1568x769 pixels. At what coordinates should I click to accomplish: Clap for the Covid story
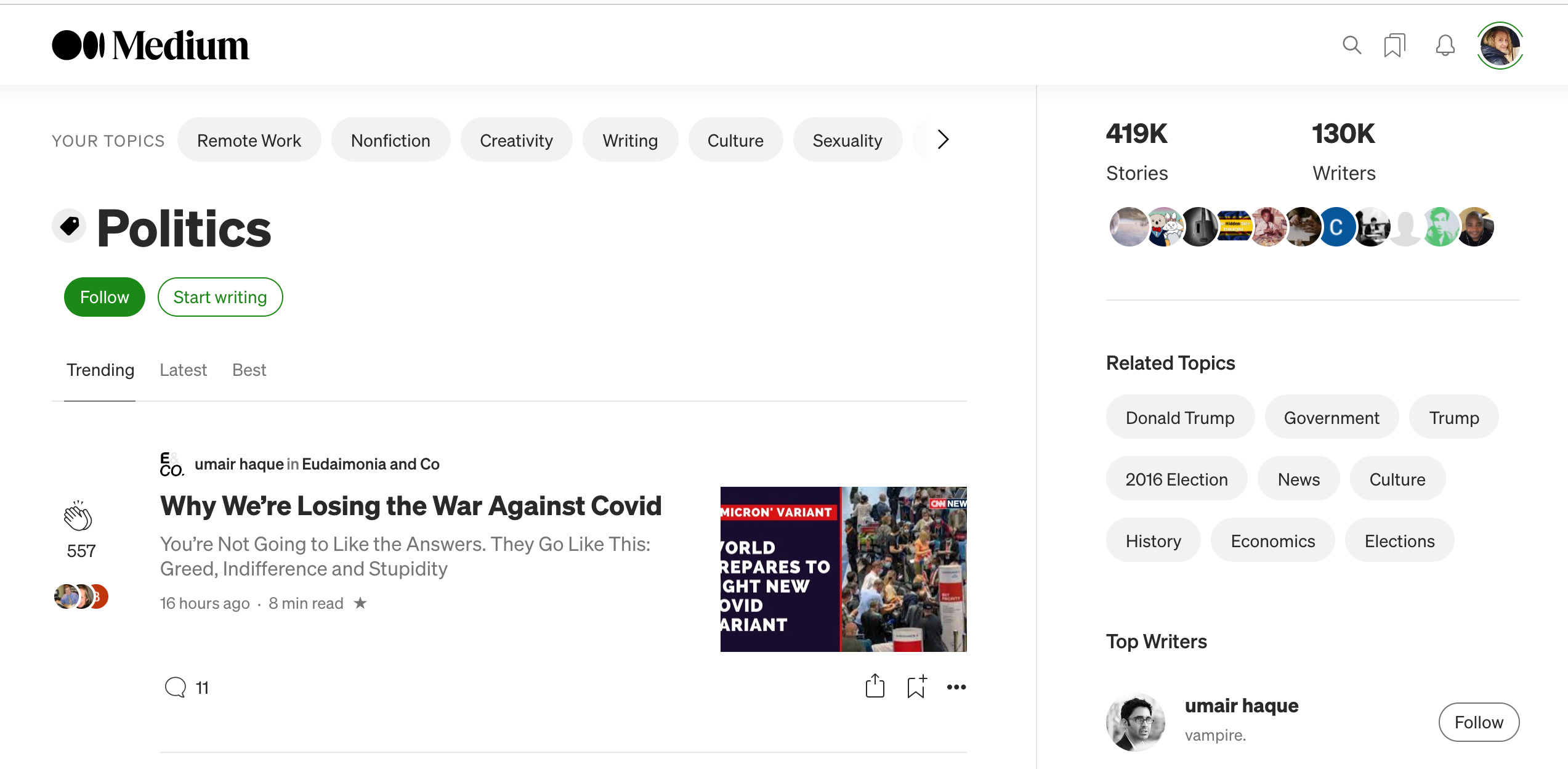[x=78, y=516]
